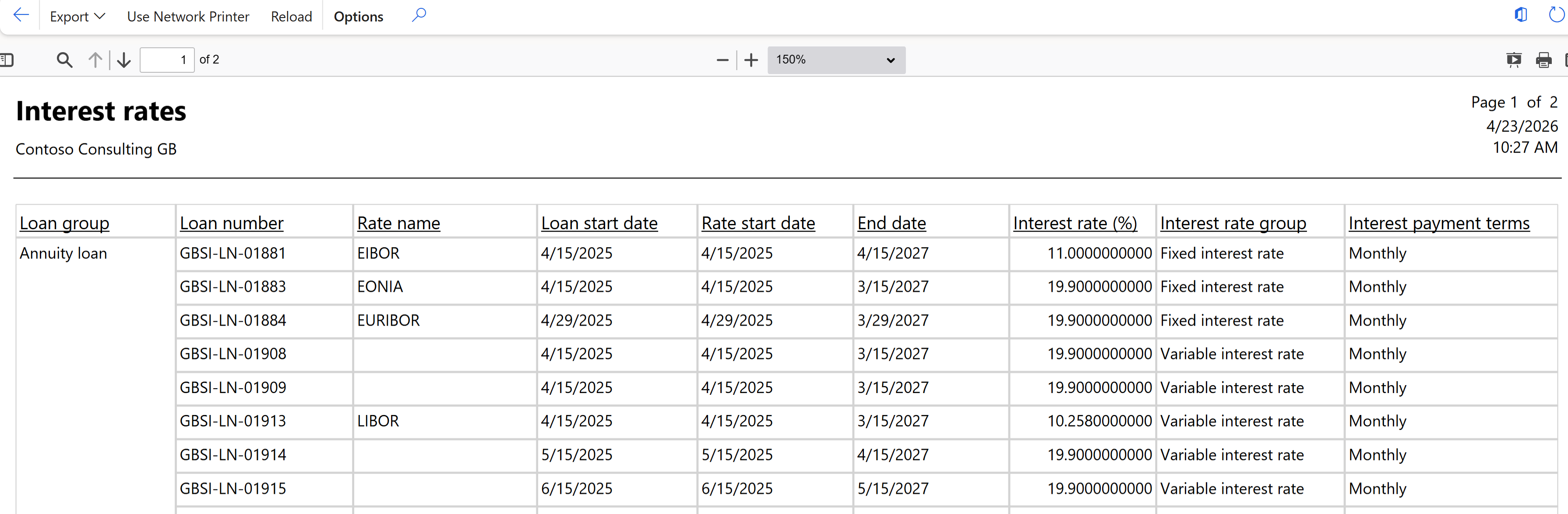Viewport: 1568px width, 514px height.
Task: Open the Options tab
Action: (358, 17)
